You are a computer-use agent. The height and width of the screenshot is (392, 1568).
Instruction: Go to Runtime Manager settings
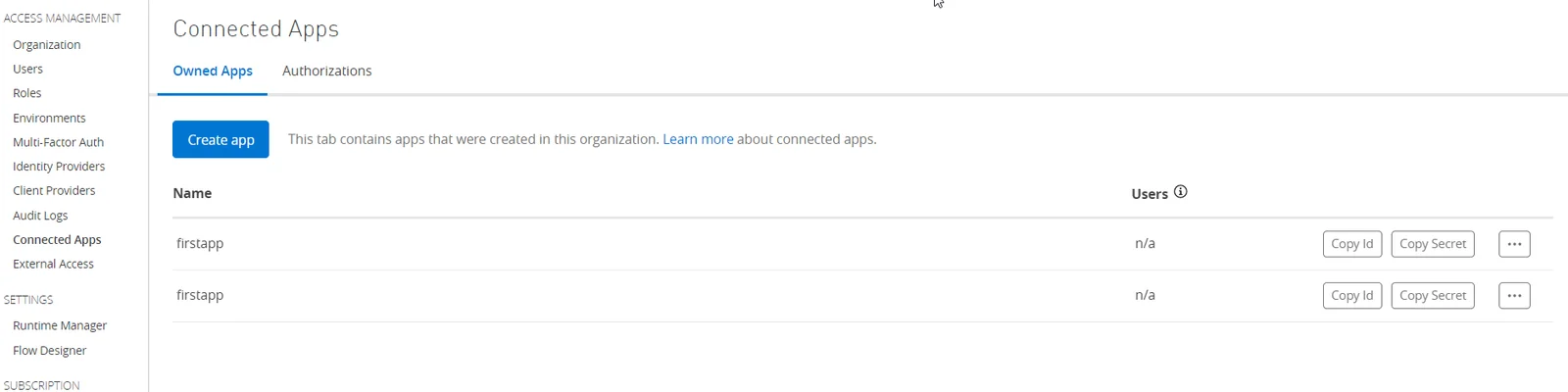[60, 325]
